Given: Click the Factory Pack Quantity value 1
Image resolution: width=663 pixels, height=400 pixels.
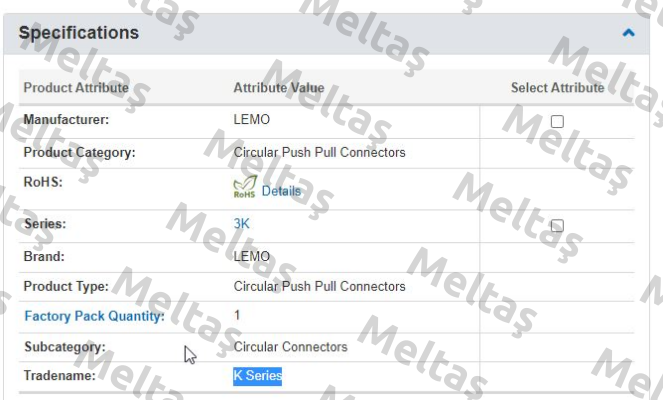Looking at the screenshot, I should point(237,315).
